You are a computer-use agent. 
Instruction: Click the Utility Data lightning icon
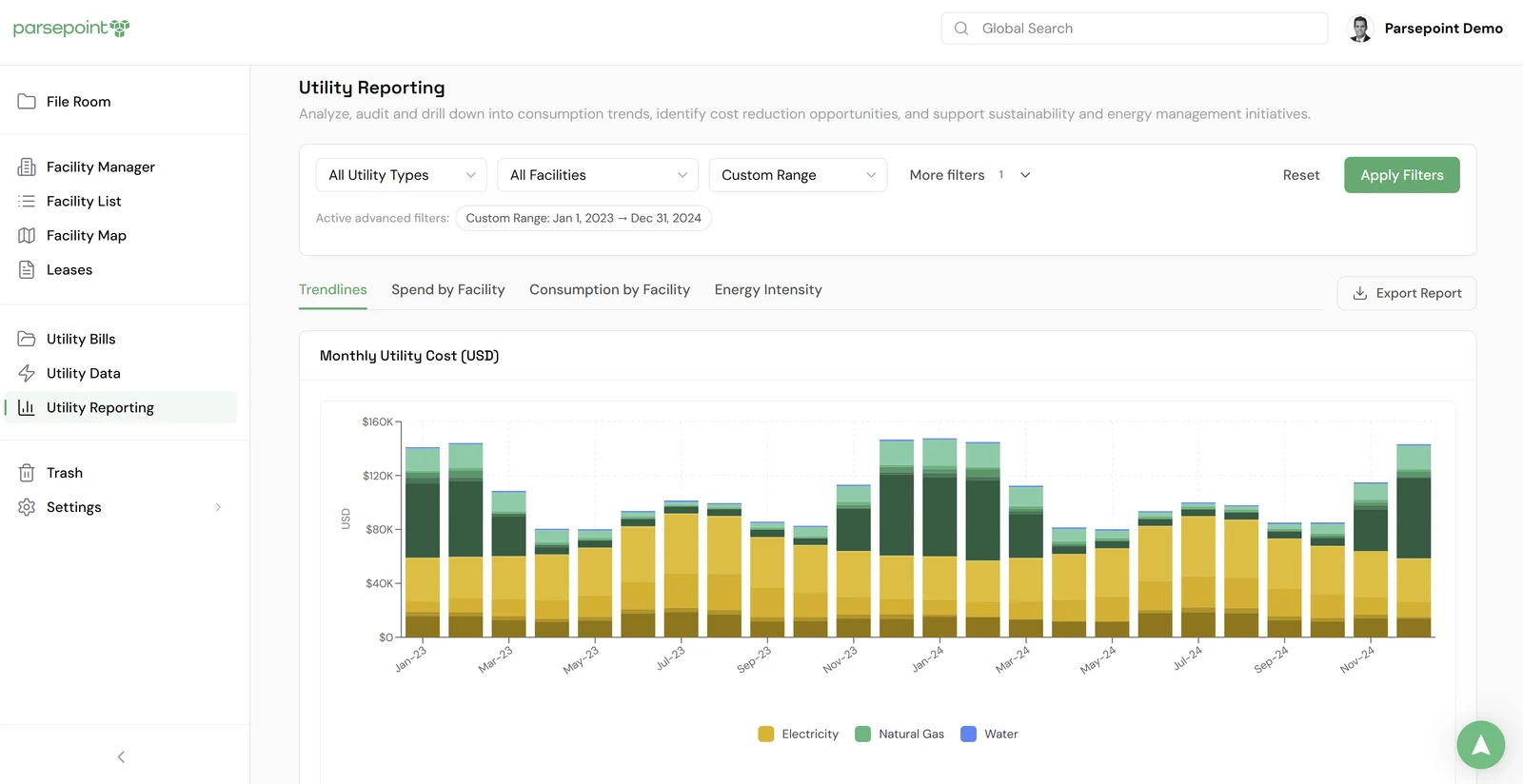point(27,373)
